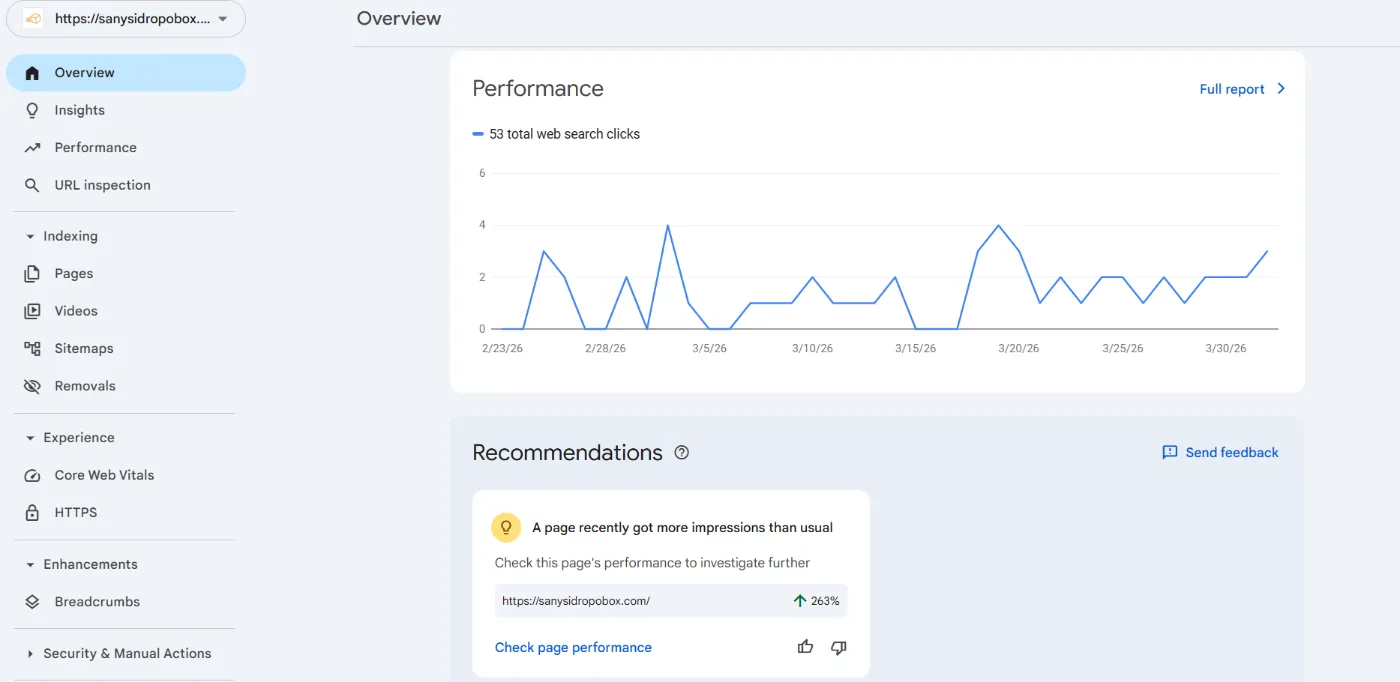Click Check page performance link
This screenshot has height=682, width=1400.
pyautogui.click(x=573, y=647)
